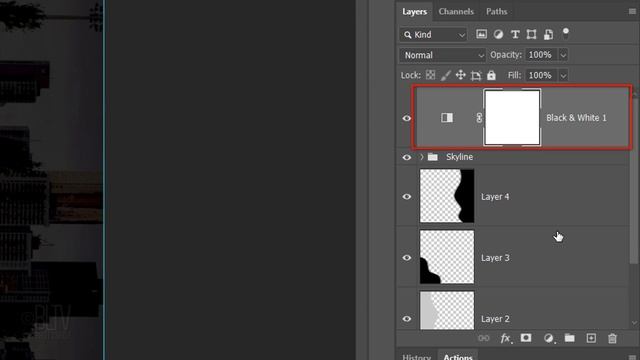Create a new layer
Image resolution: width=640 pixels, height=360 pixels.
click(x=591, y=338)
